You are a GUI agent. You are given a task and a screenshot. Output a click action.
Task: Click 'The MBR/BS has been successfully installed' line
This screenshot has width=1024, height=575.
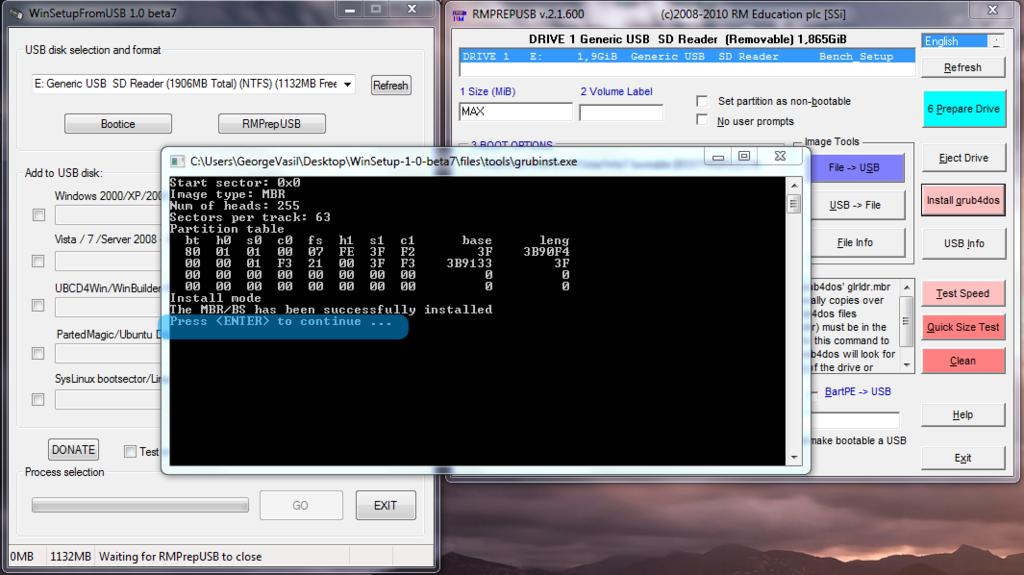click(331, 310)
